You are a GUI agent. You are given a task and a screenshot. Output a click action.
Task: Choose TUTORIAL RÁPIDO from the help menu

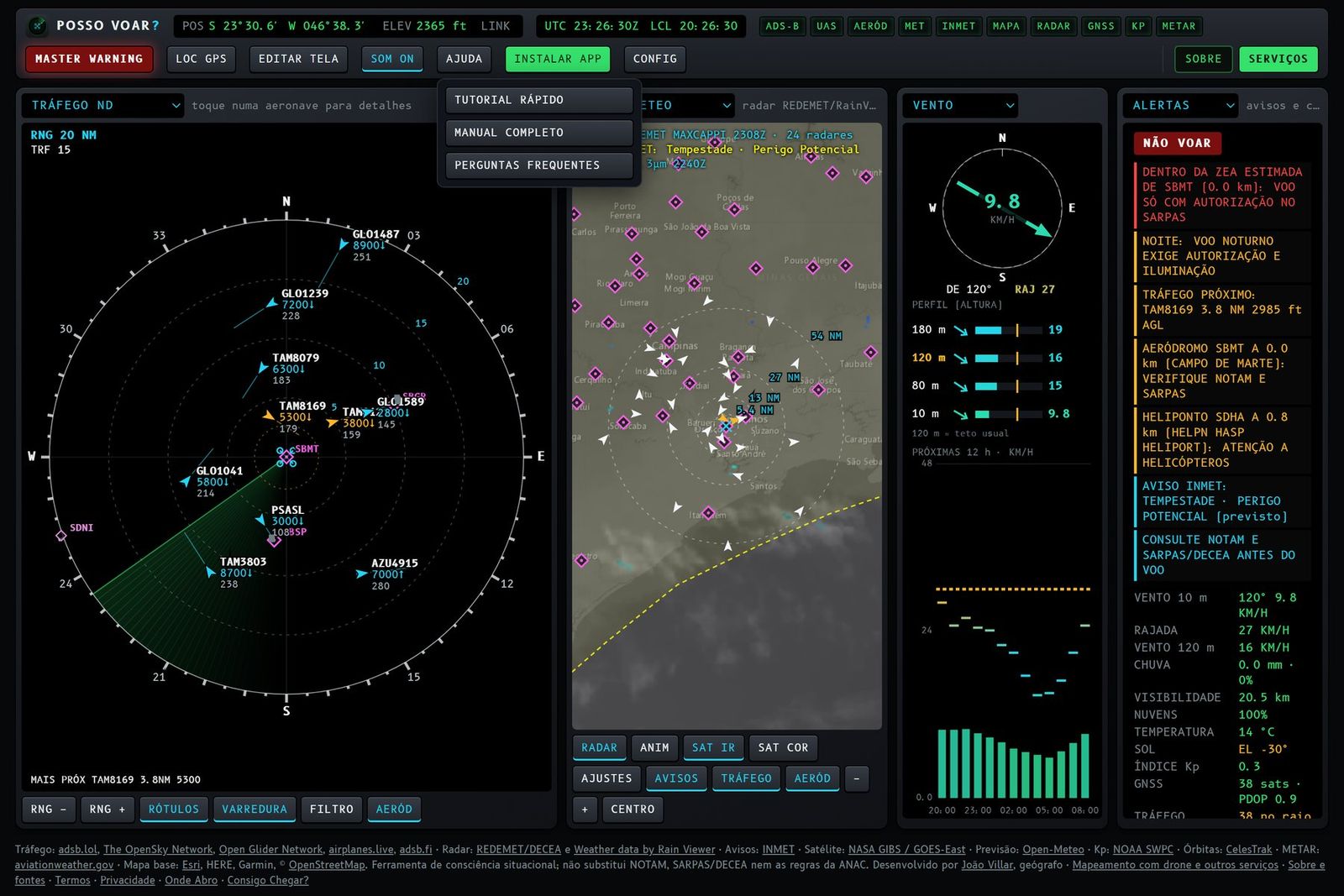tap(539, 100)
